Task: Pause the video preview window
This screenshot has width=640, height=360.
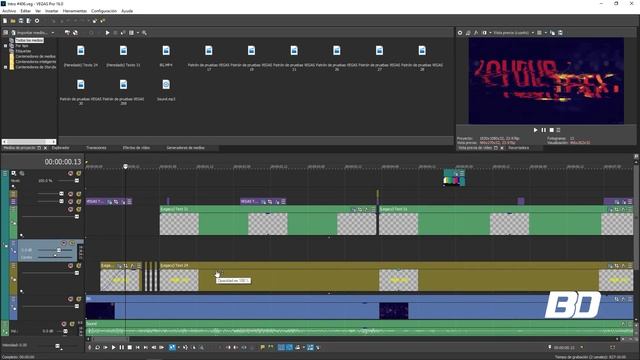Action: (544, 130)
